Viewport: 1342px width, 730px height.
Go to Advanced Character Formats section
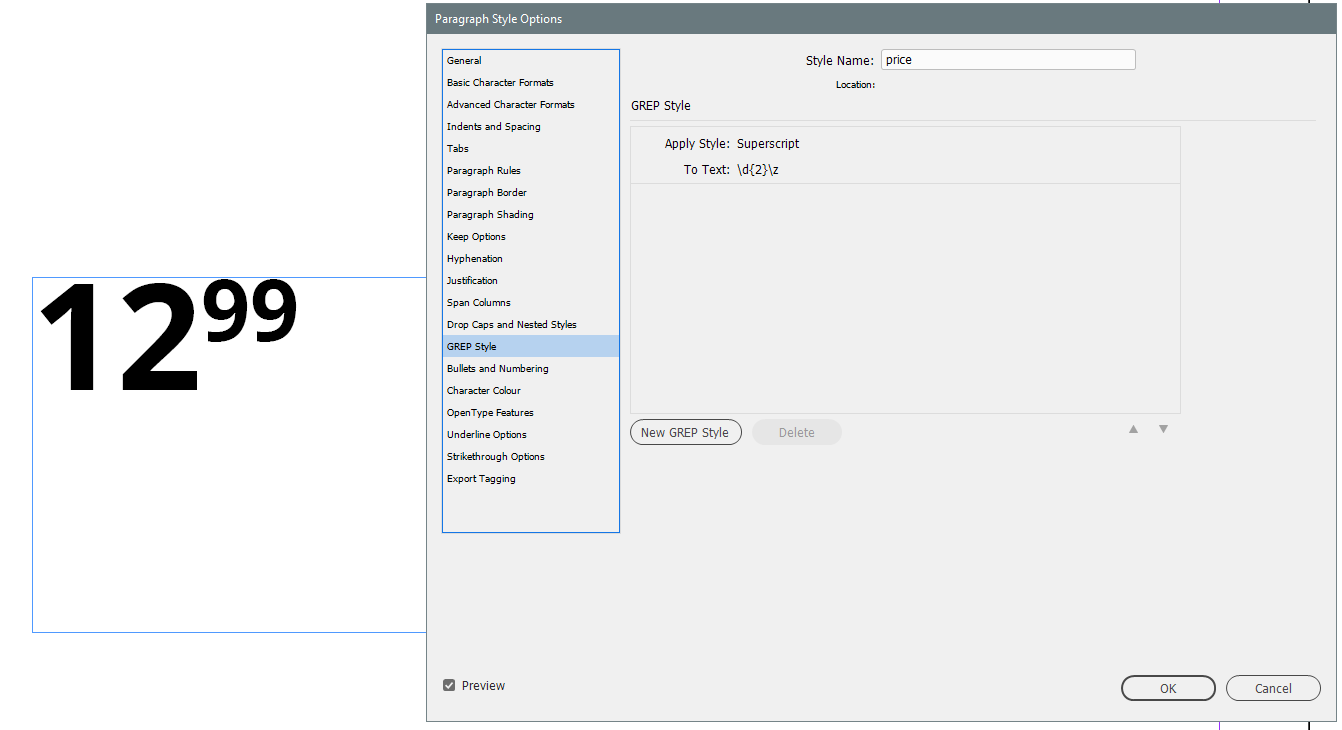pyautogui.click(x=510, y=105)
